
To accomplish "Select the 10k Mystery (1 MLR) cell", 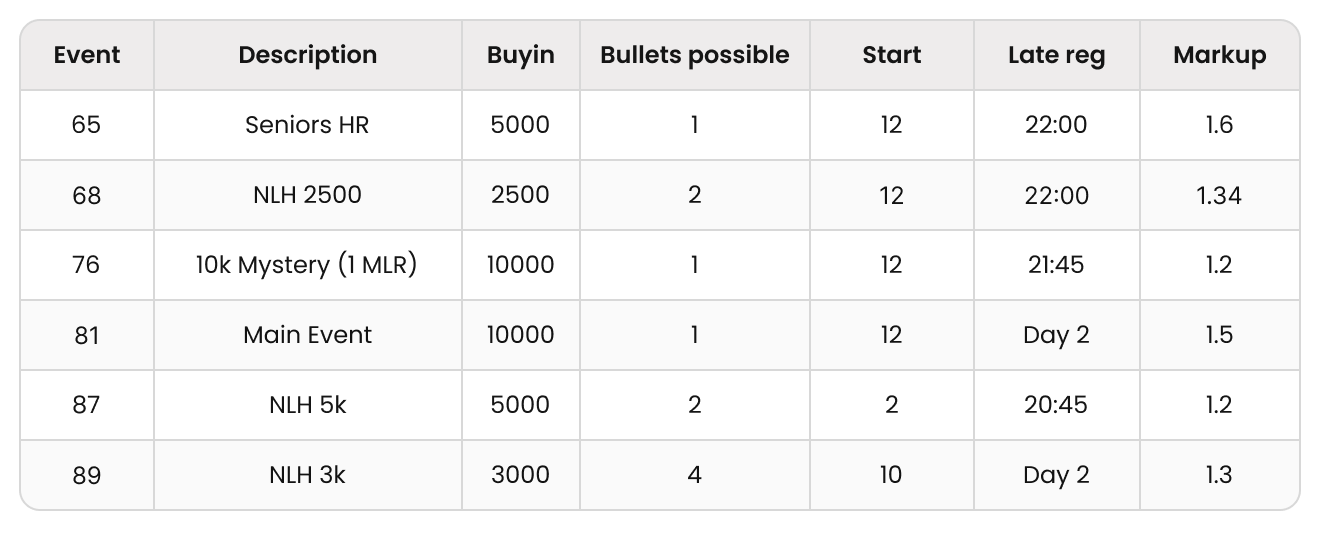I will pyautogui.click(x=308, y=265).
